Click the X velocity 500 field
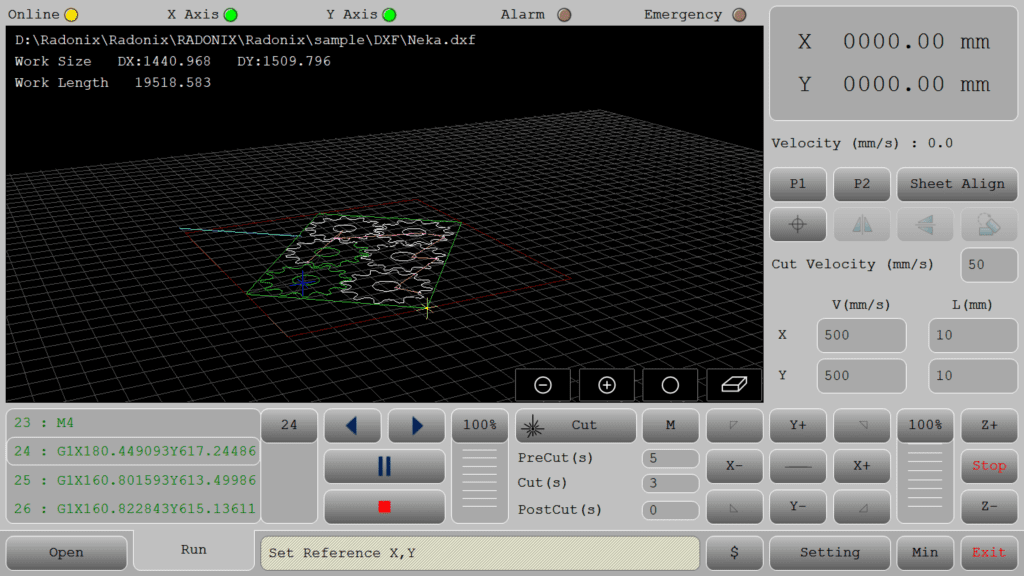The width and height of the screenshot is (1024, 576). click(x=861, y=335)
